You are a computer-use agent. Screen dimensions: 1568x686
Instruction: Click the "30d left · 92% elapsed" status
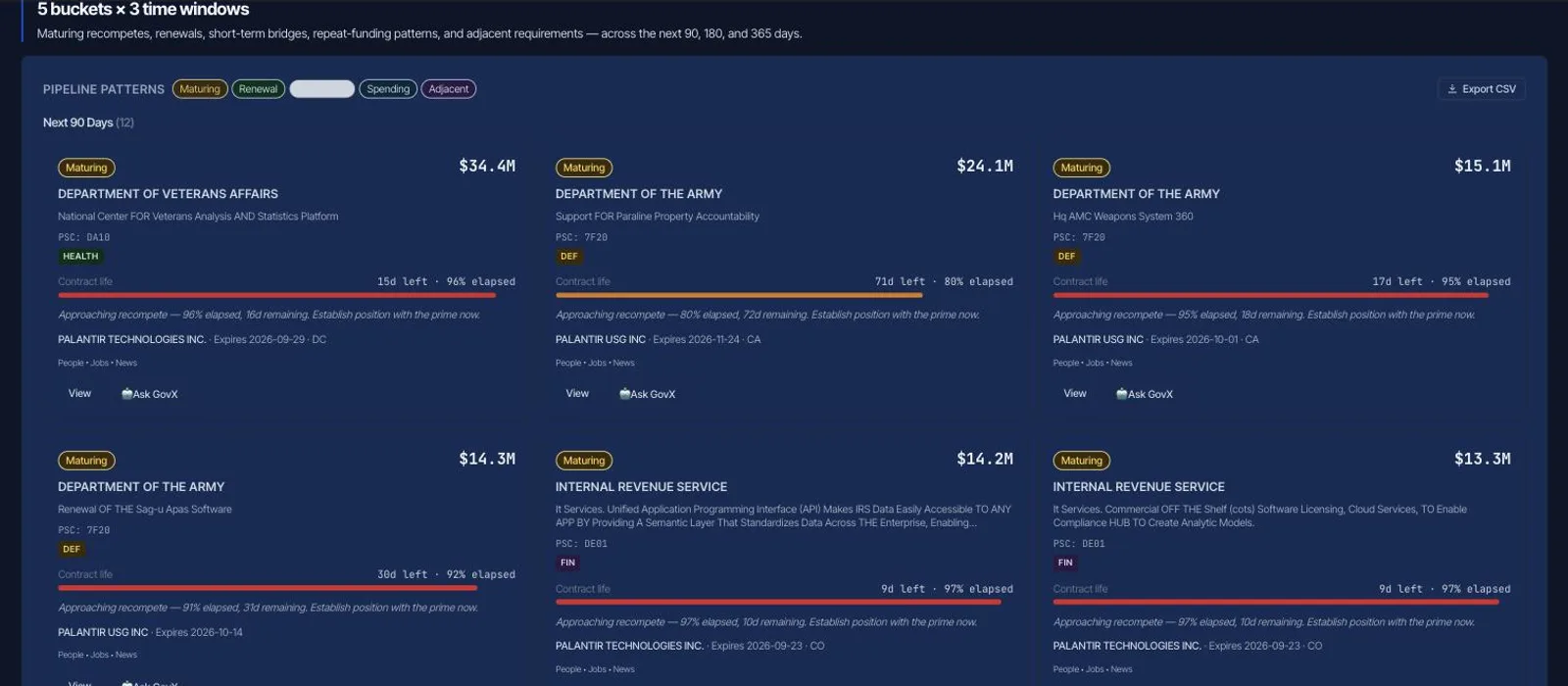click(x=446, y=574)
